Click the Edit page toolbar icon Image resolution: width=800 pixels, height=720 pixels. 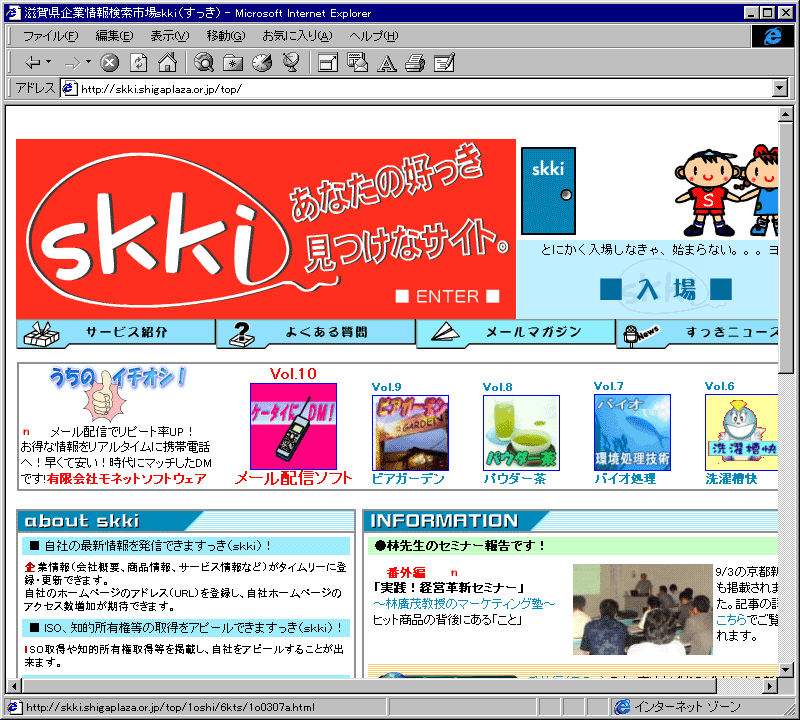444,63
